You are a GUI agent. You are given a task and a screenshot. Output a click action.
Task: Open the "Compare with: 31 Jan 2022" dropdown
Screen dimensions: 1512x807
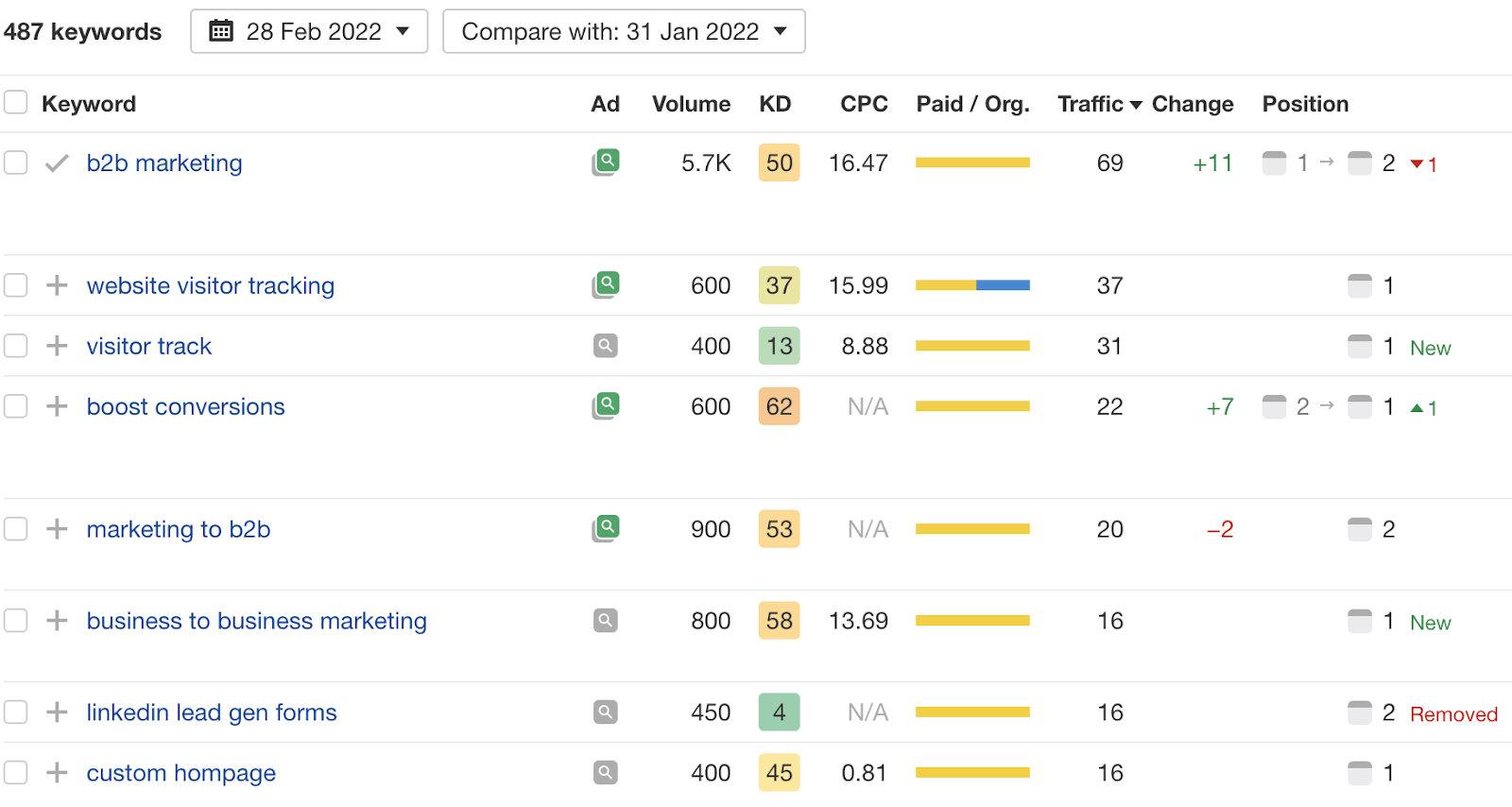(x=624, y=30)
